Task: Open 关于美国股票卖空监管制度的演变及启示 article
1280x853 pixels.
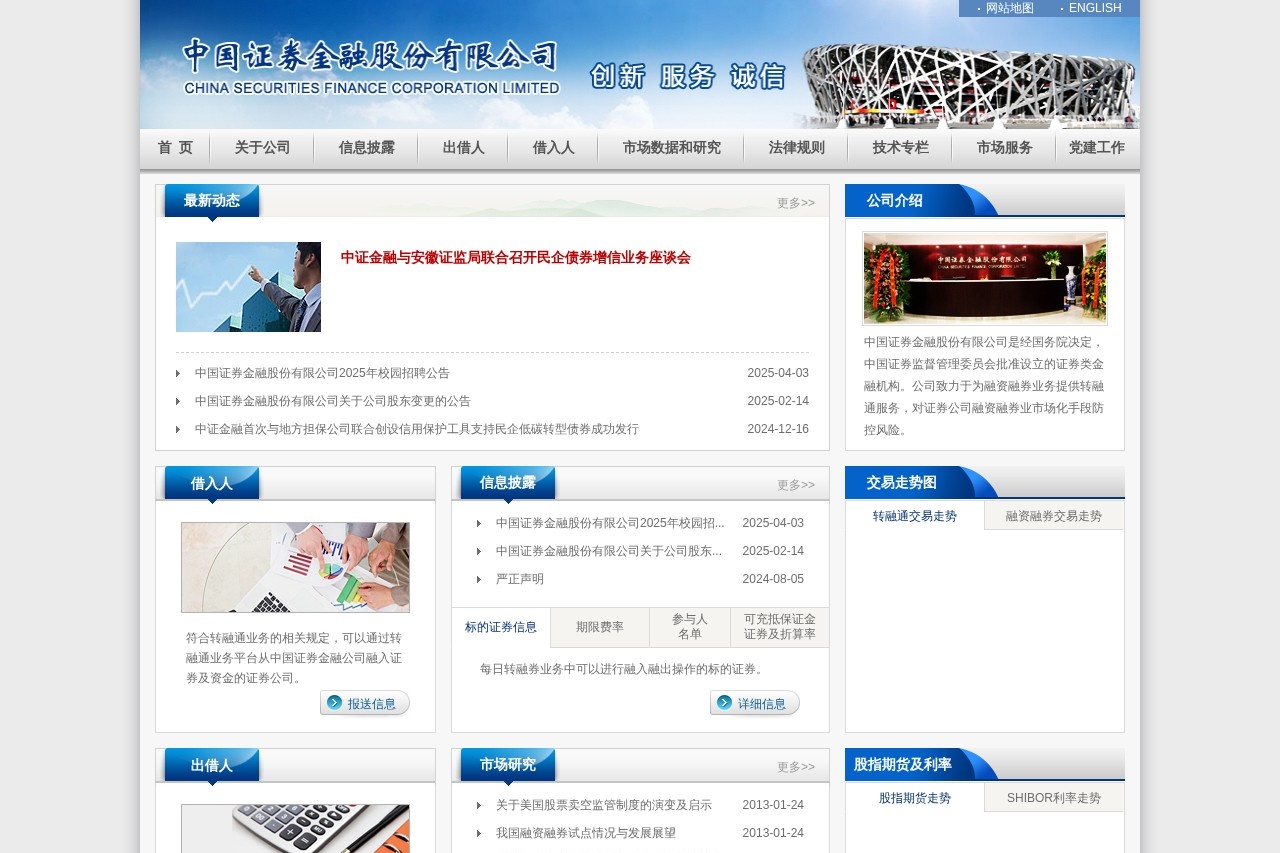Action: click(604, 805)
